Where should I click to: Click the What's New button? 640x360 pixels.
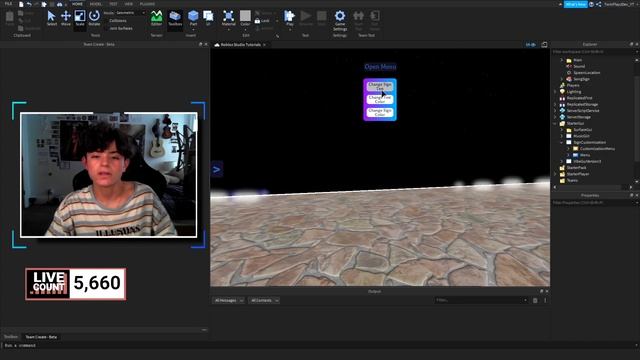[576, 4]
